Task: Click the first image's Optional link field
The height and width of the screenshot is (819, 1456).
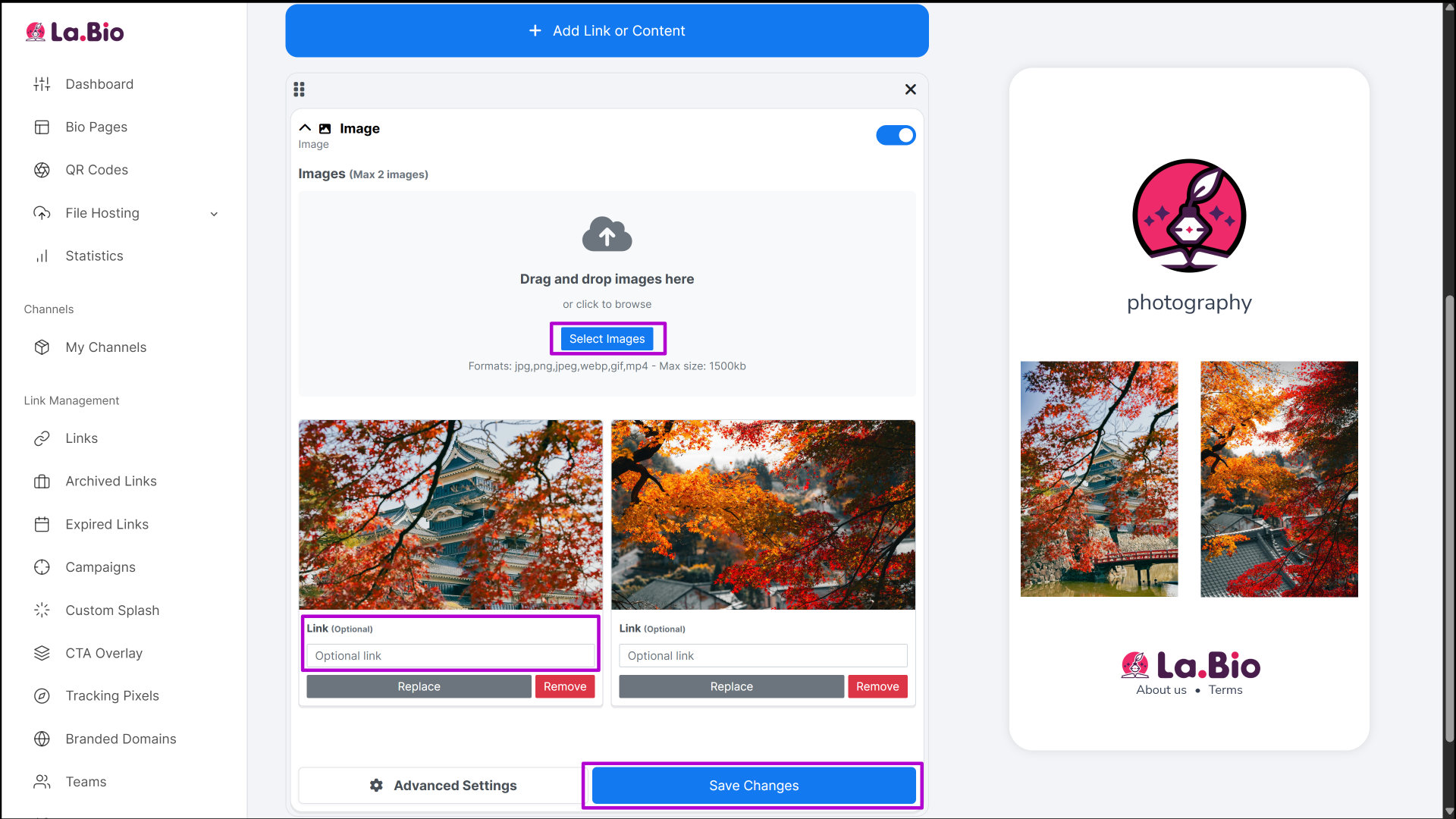Action: (x=450, y=656)
